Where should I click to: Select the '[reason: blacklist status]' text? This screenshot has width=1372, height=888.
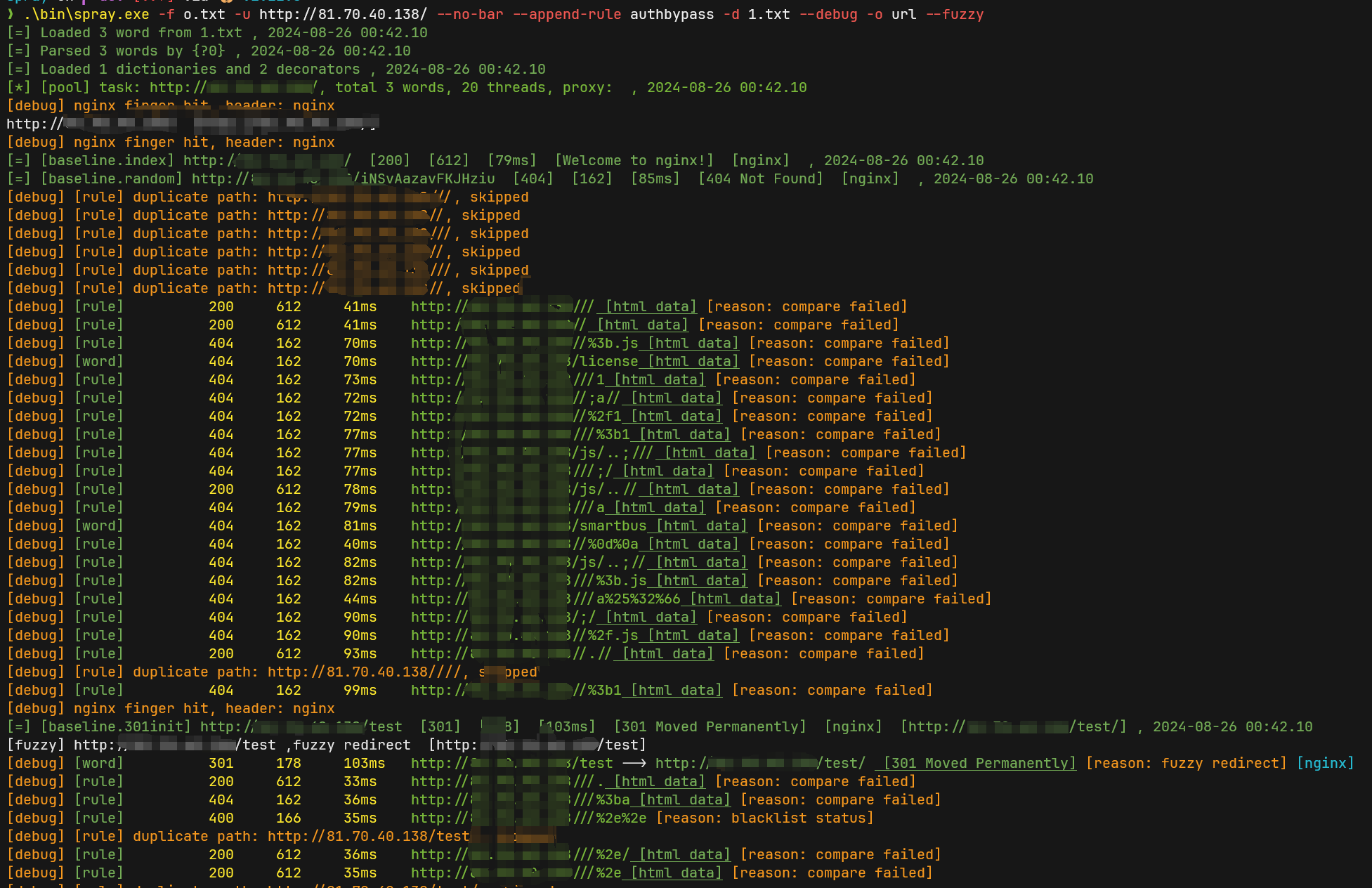click(764, 818)
